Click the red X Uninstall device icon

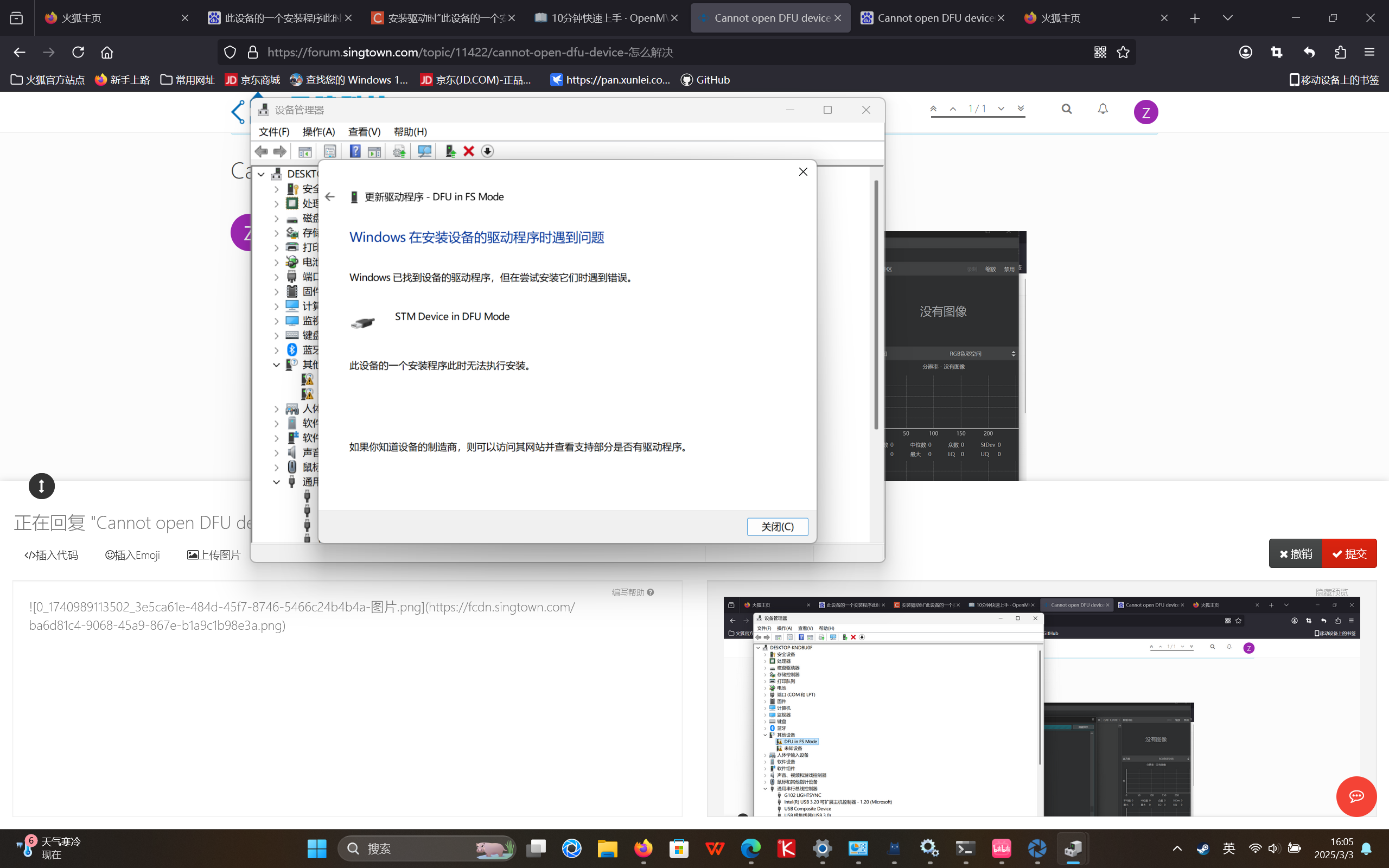(x=468, y=151)
